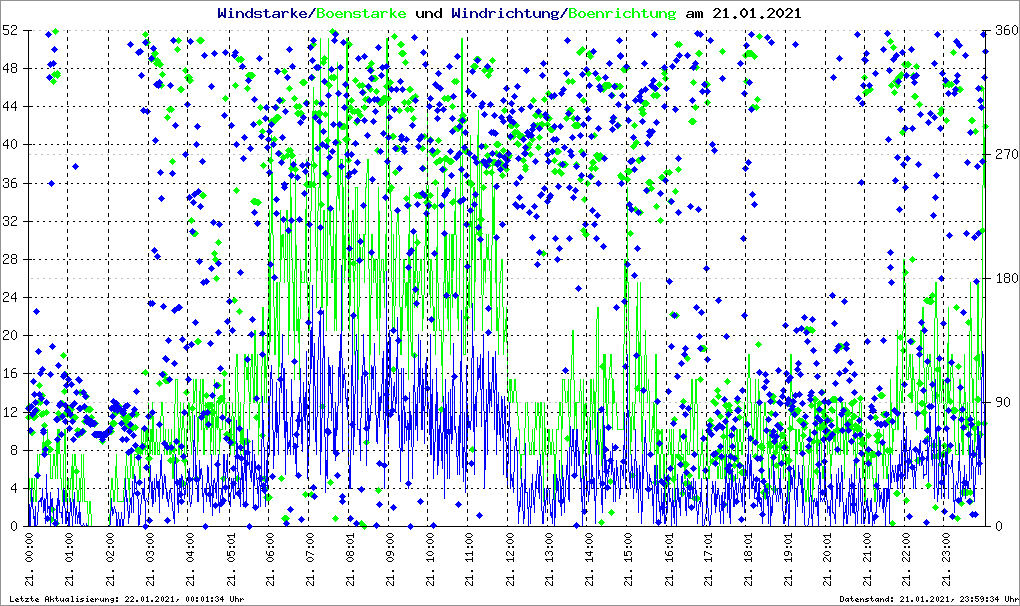Click right axis value 90

coord(1004,402)
